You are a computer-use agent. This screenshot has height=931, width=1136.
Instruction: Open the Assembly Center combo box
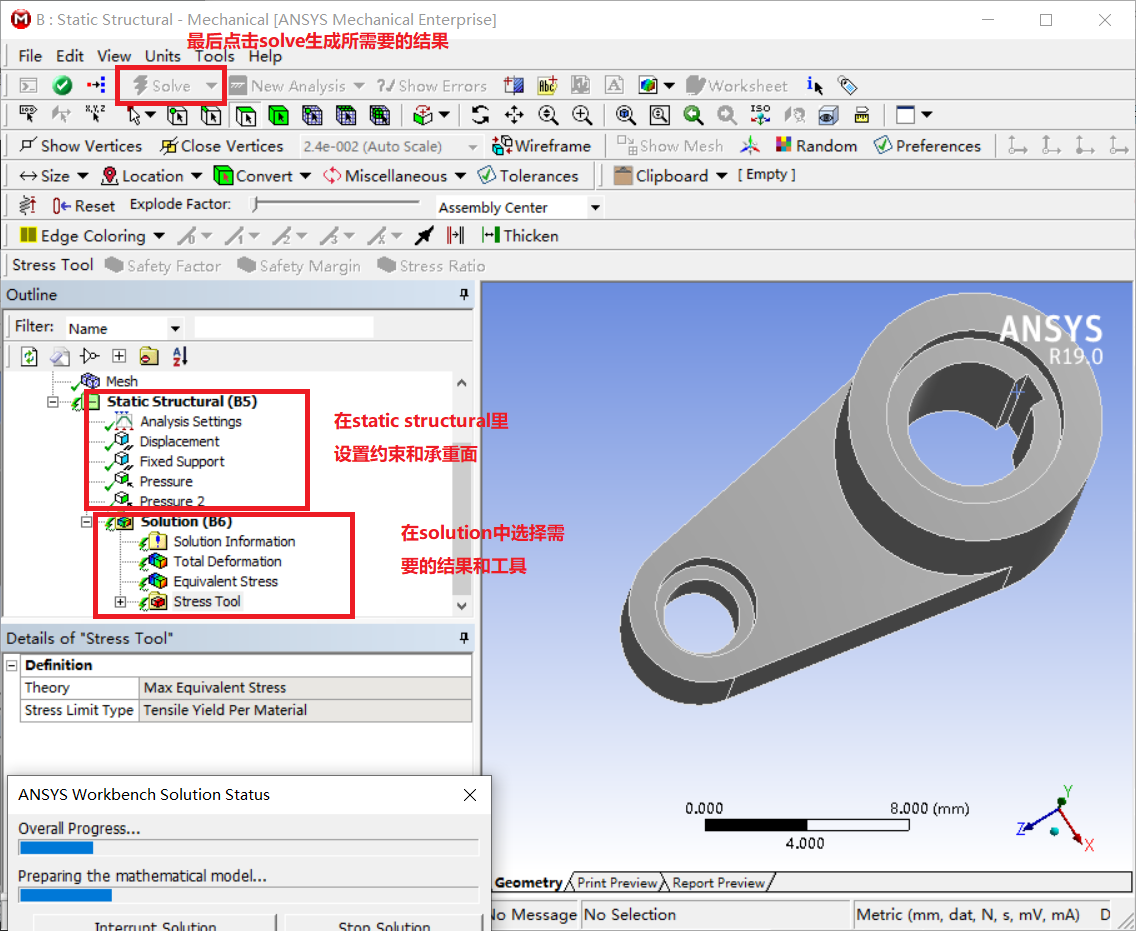click(519, 207)
